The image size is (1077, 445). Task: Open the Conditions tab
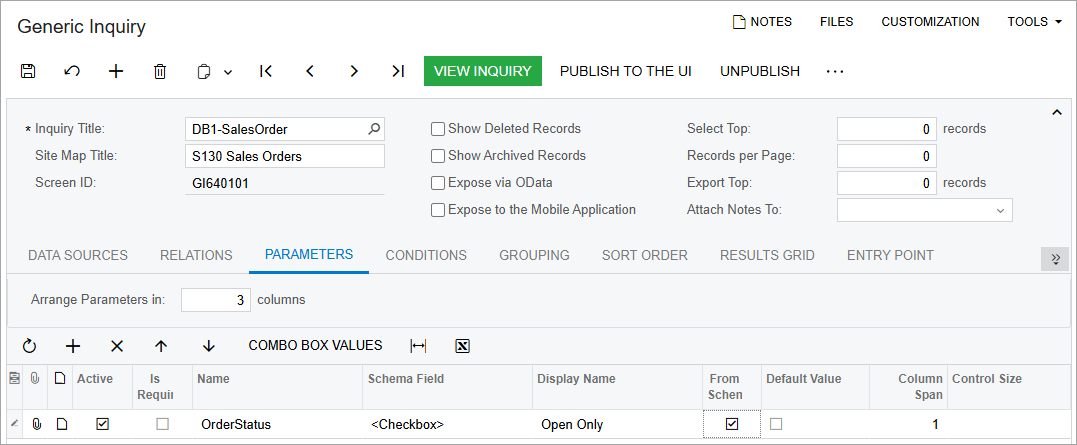tap(426, 255)
